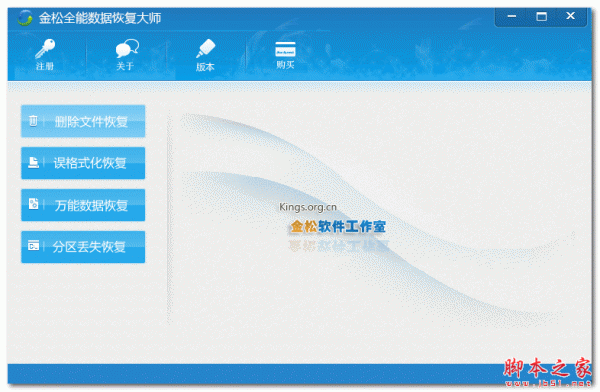Open the 注册 (register) key icon
The width and height of the screenshot is (600, 392).
45,55
